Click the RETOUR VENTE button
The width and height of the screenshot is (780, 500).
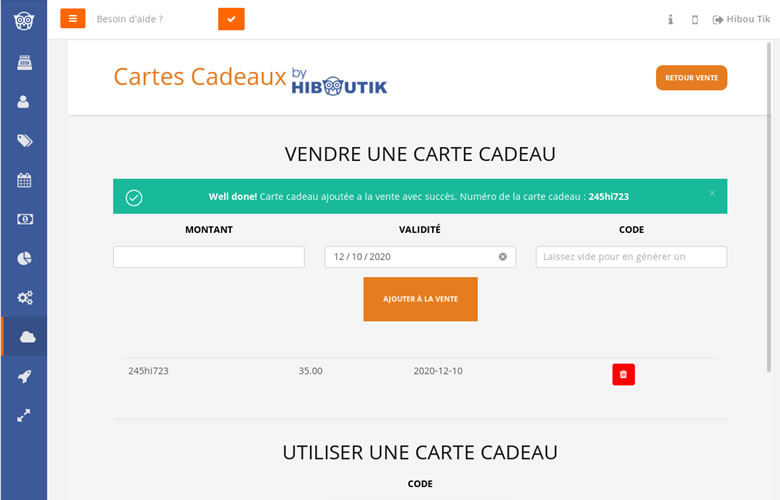click(x=691, y=78)
